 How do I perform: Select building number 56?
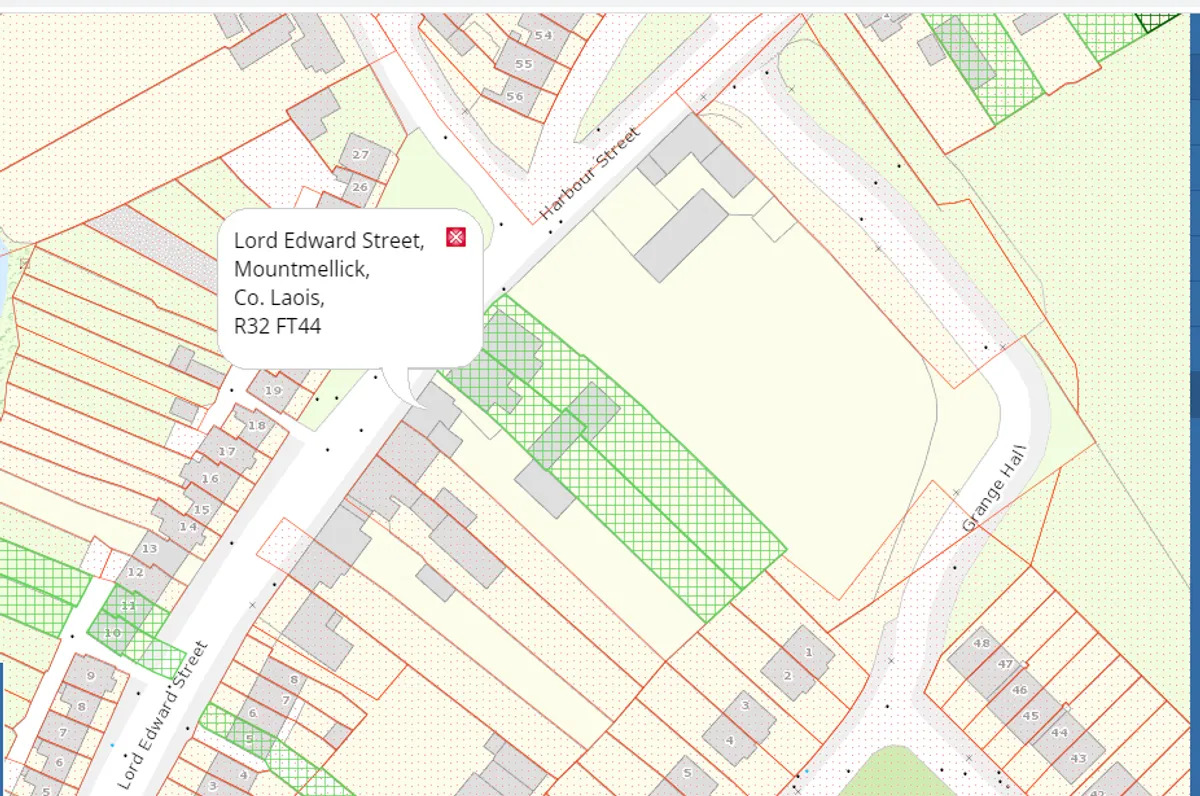514,96
